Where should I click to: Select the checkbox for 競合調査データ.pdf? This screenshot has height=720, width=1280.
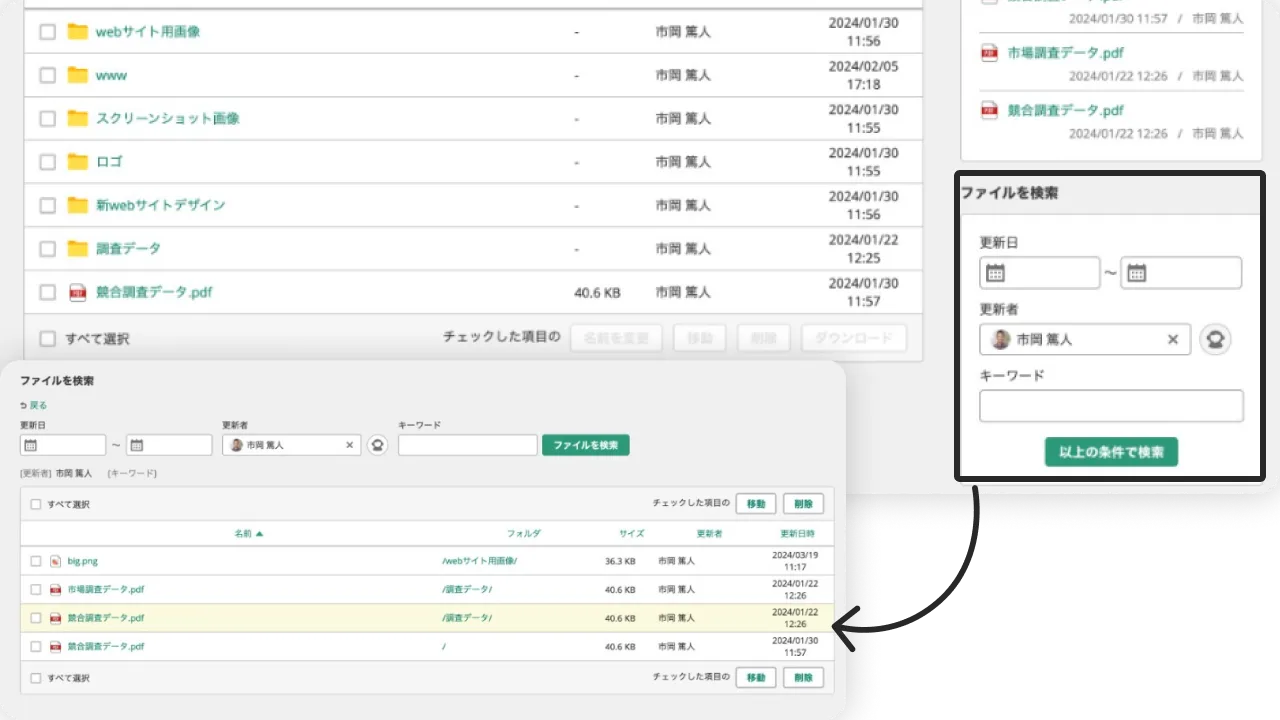[x=47, y=292]
